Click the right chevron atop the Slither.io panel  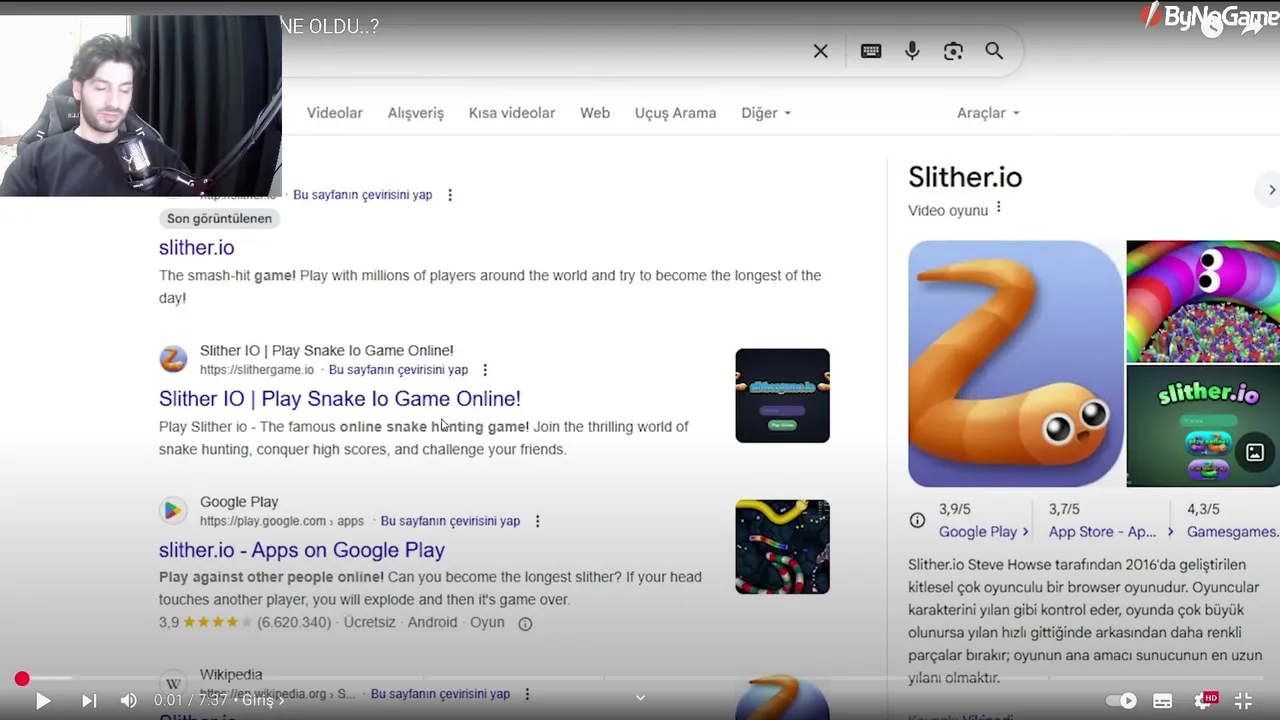(1271, 190)
